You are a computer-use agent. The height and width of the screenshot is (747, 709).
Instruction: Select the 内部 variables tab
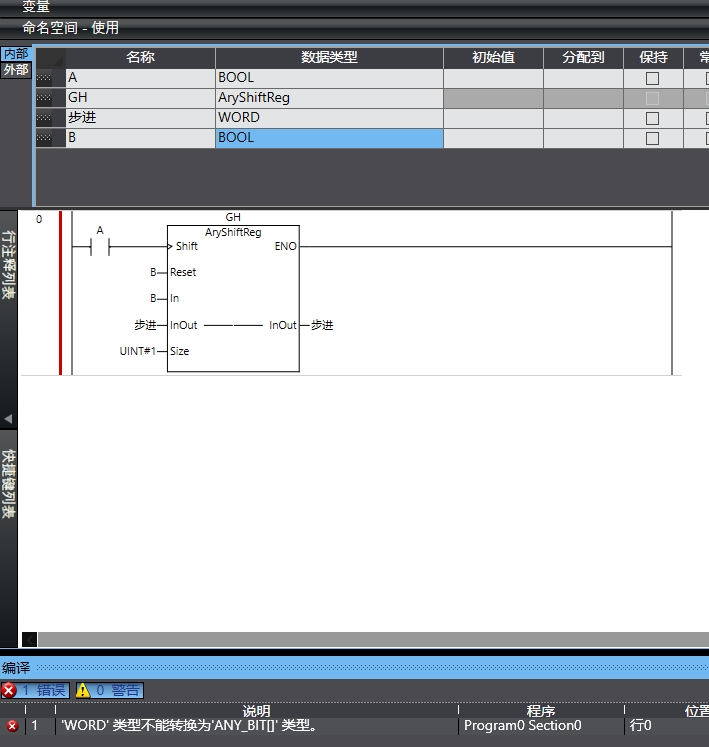coord(15,54)
